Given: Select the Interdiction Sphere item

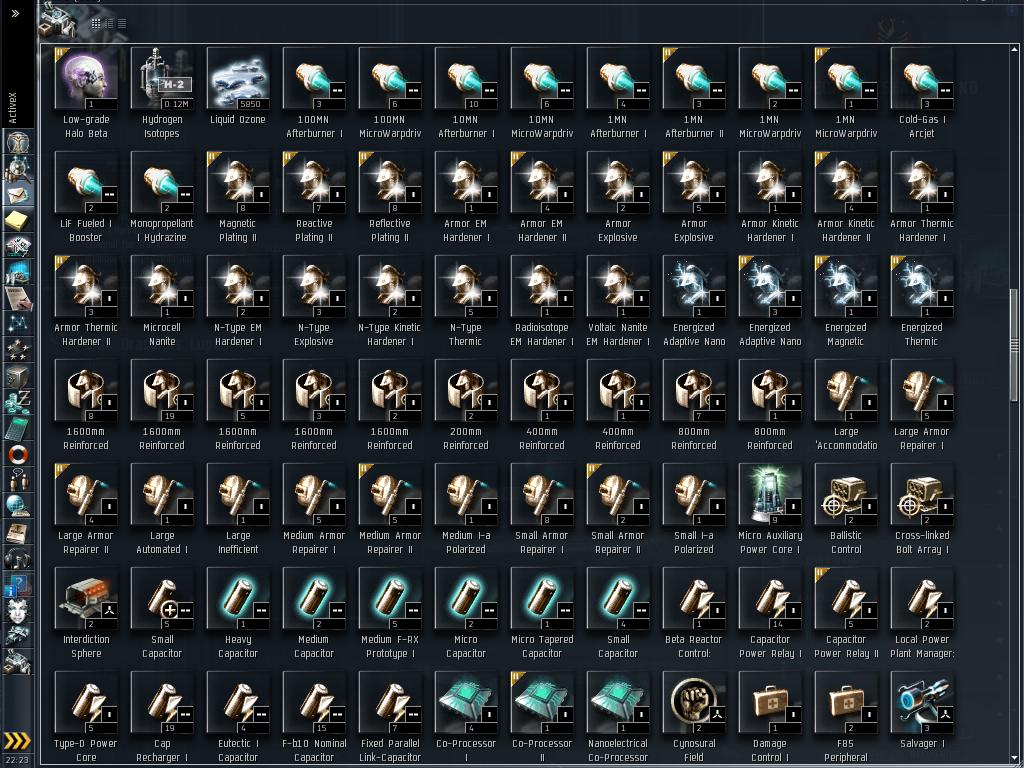Looking at the screenshot, I should point(86,613).
